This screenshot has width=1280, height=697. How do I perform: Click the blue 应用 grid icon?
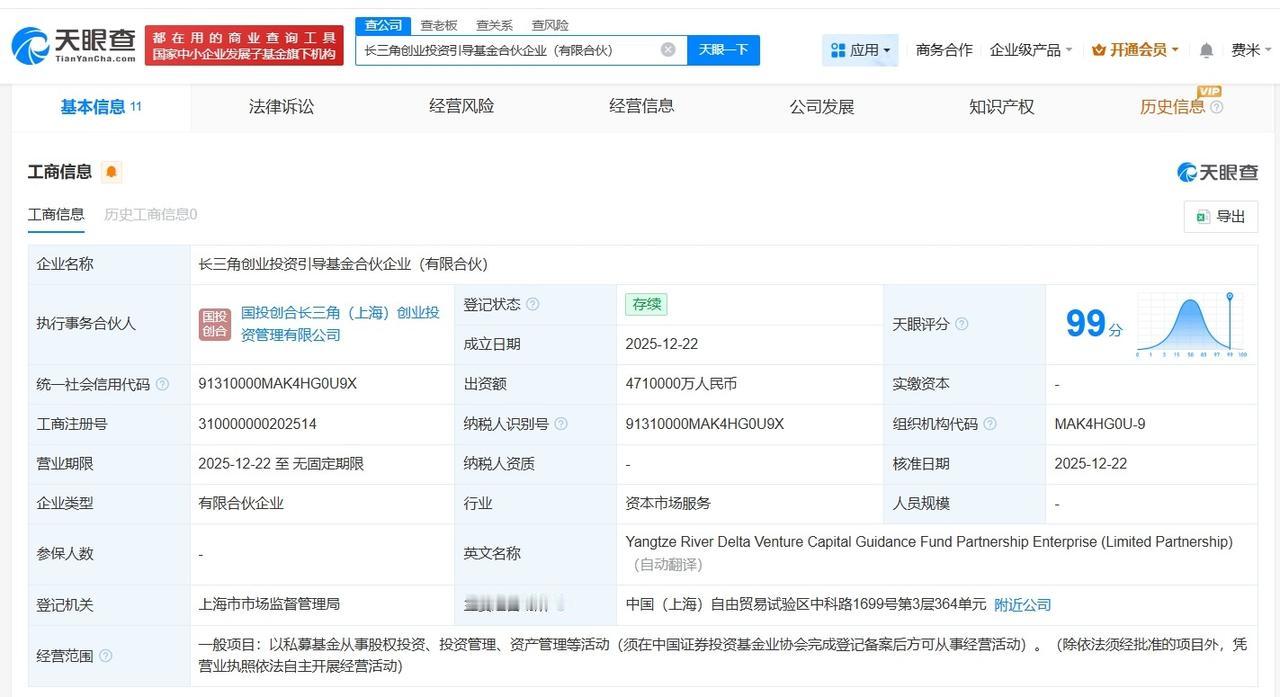[x=835, y=49]
